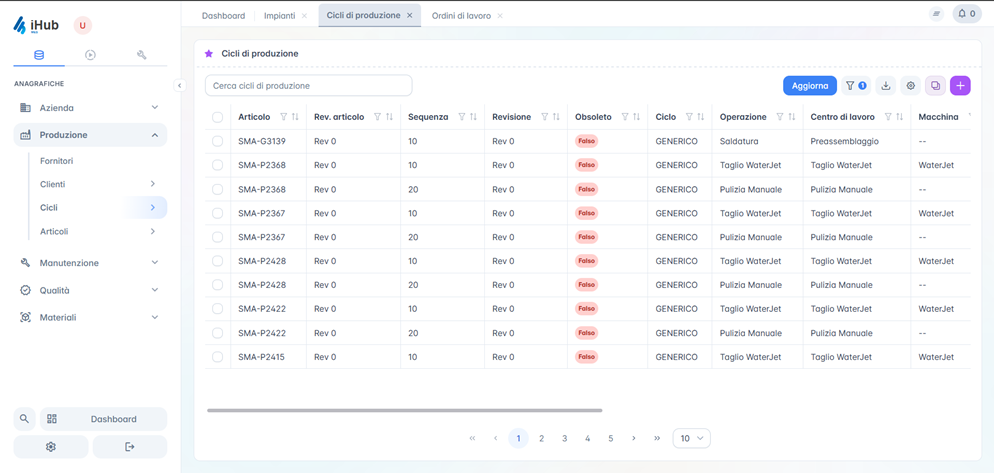The width and height of the screenshot is (994, 473).
Task: Open the rows-per-page dropdown showing 10
Action: point(691,438)
